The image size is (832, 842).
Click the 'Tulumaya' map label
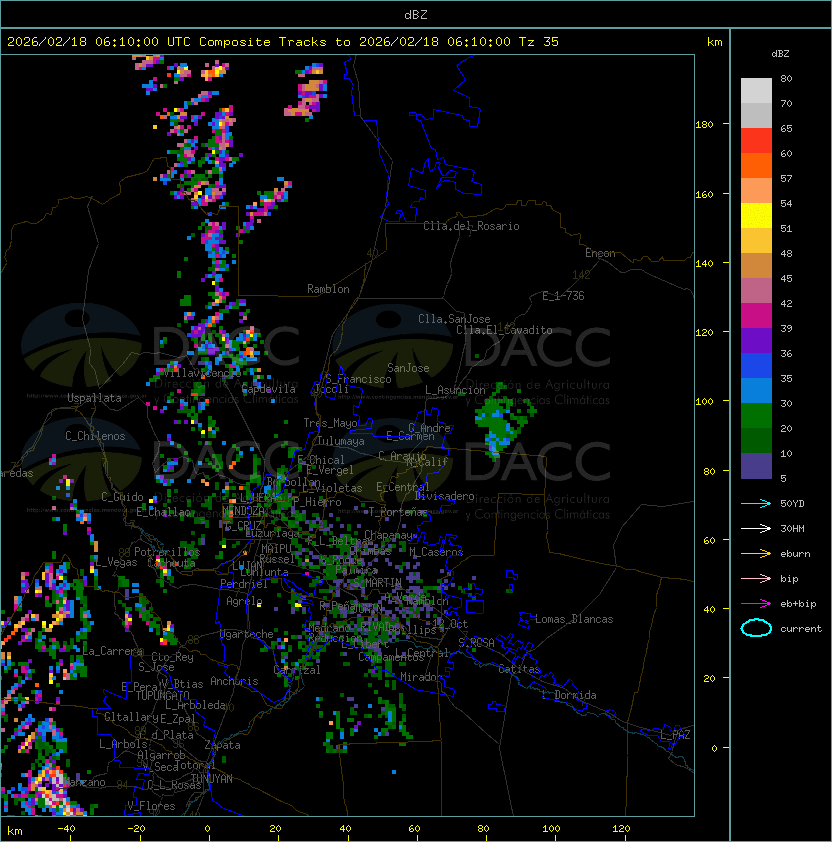[x=341, y=441]
